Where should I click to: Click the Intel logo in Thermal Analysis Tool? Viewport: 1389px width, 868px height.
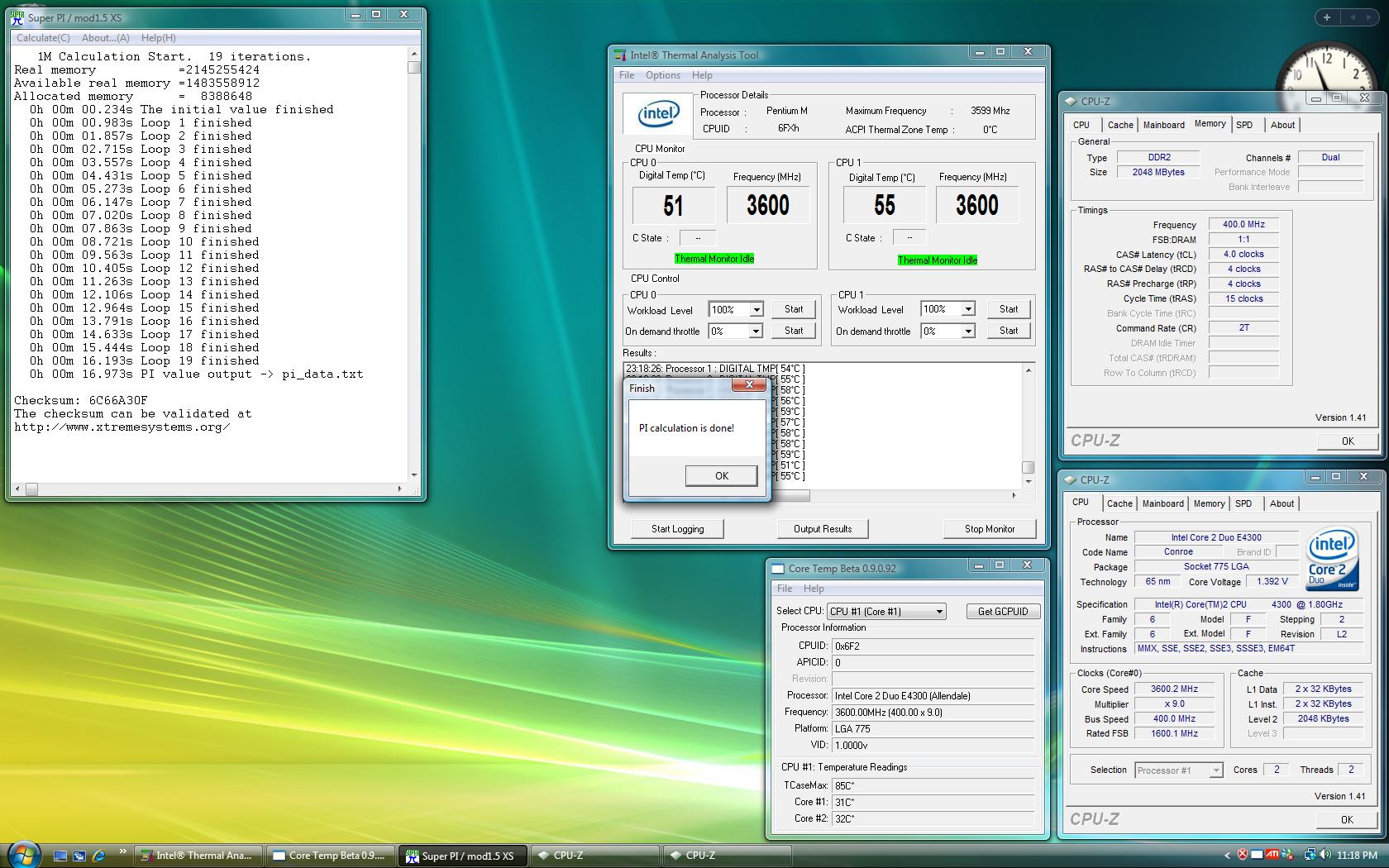pyautogui.click(x=658, y=114)
